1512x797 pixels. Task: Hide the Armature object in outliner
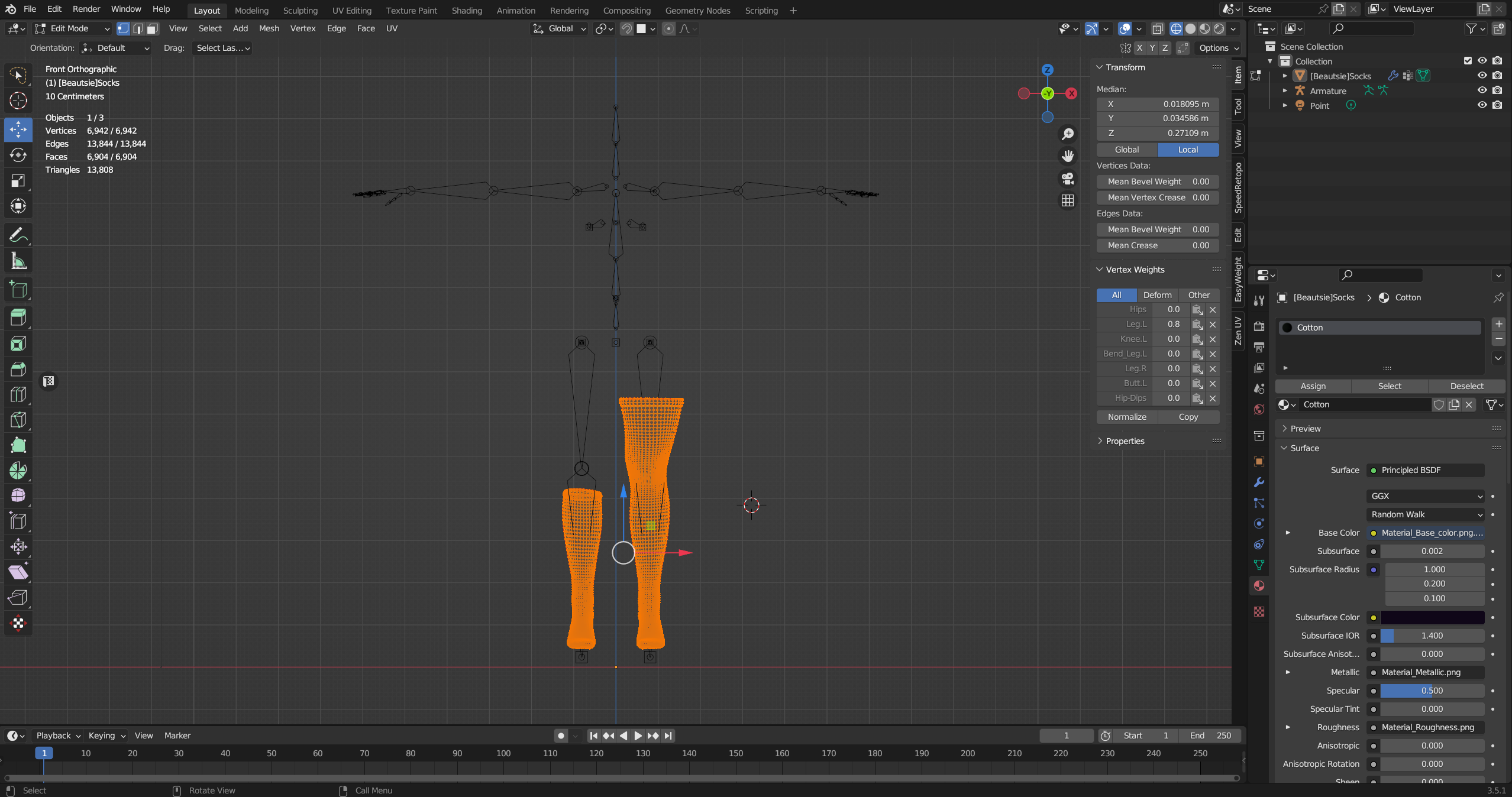1482,90
